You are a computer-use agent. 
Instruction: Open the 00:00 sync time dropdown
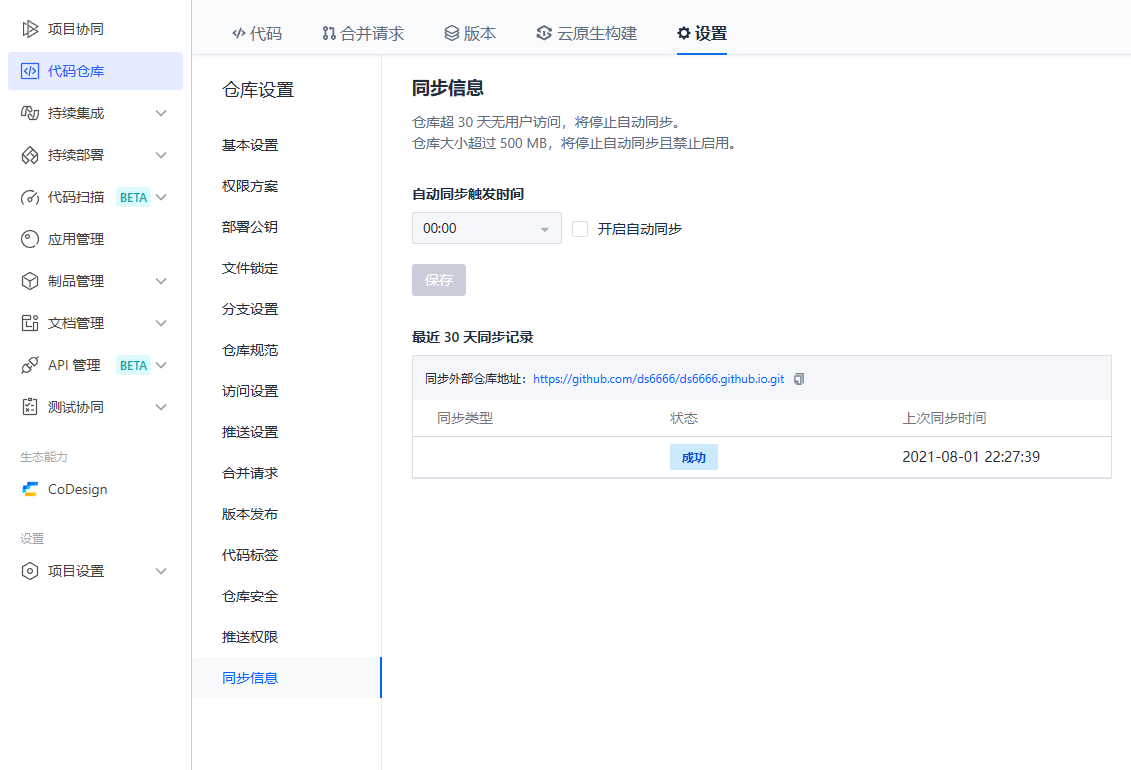[x=487, y=229]
